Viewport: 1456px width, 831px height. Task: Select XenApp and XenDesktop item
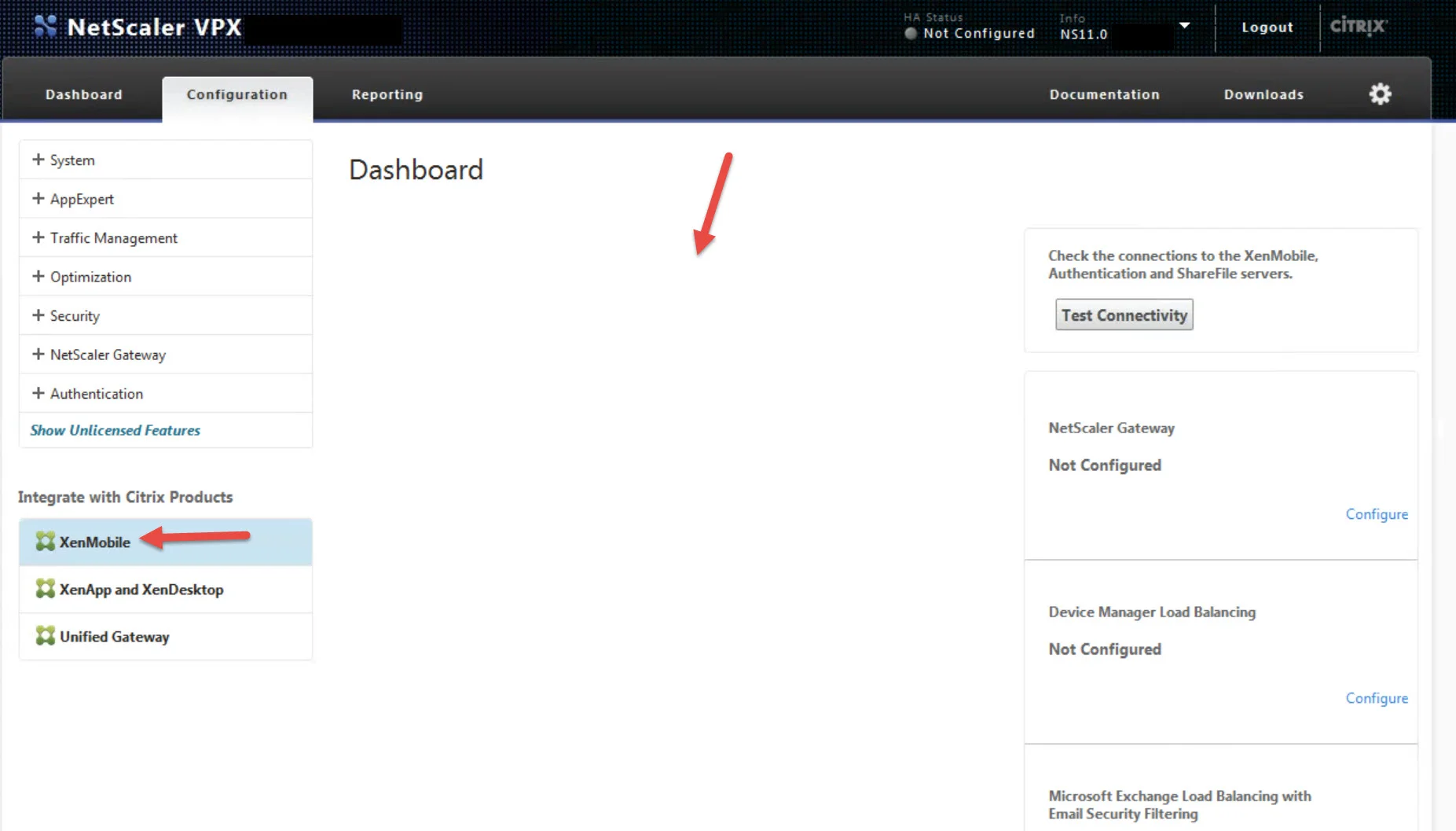166,589
